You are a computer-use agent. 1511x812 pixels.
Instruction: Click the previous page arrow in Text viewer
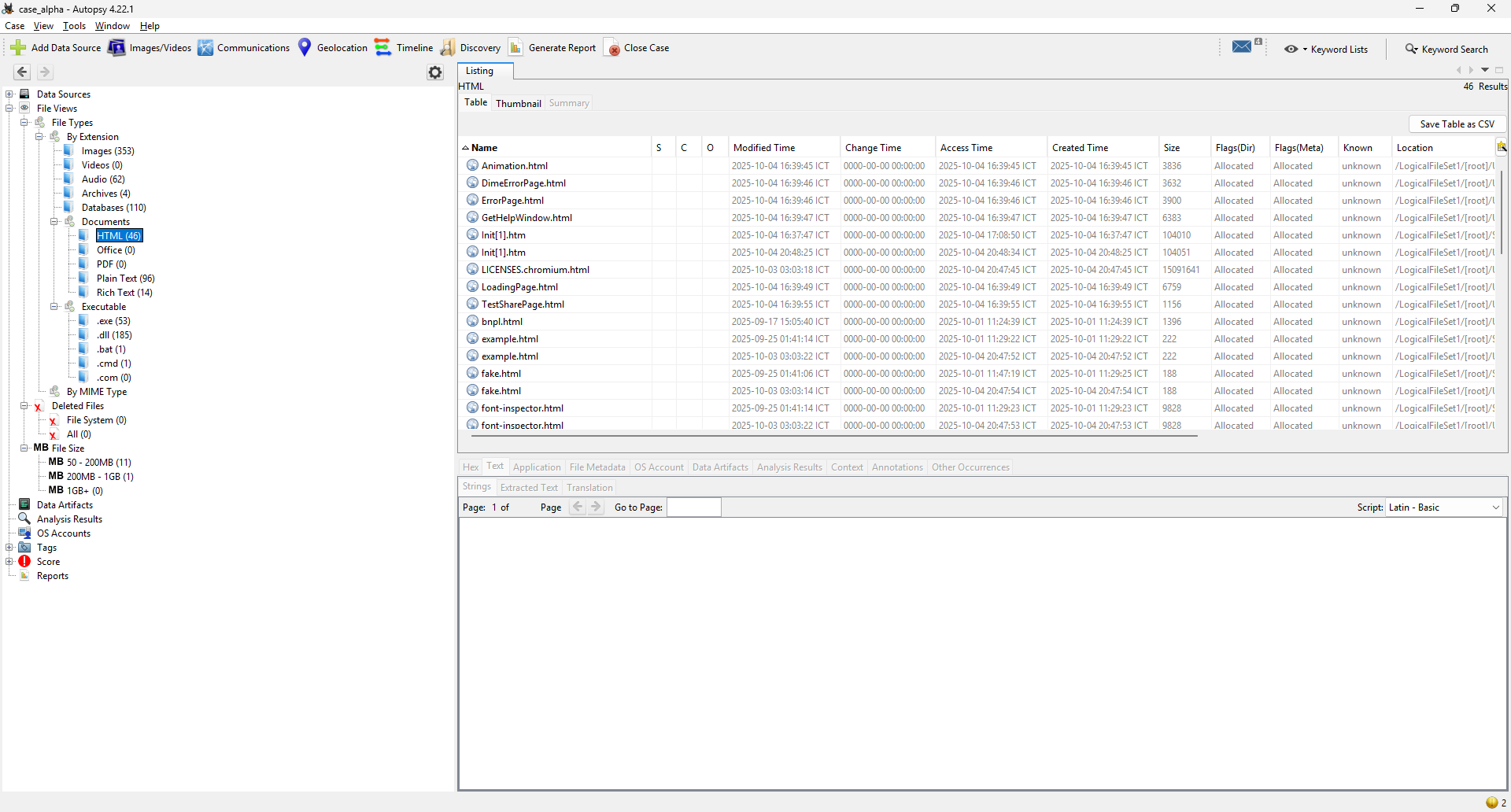[x=578, y=507]
